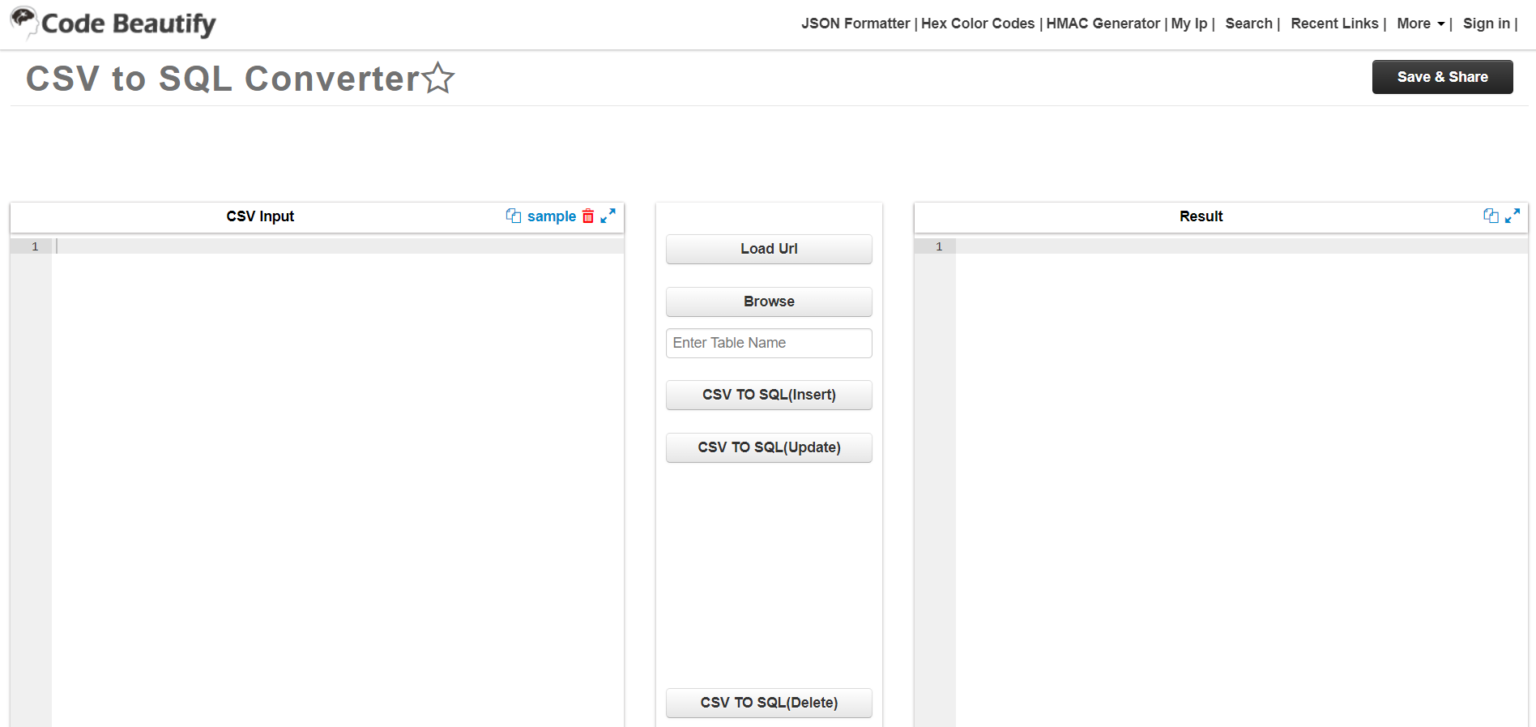Click the Hex Color Codes link
Image resolution: width=1536 pixels, height=727 pixels.
(977, 23)
